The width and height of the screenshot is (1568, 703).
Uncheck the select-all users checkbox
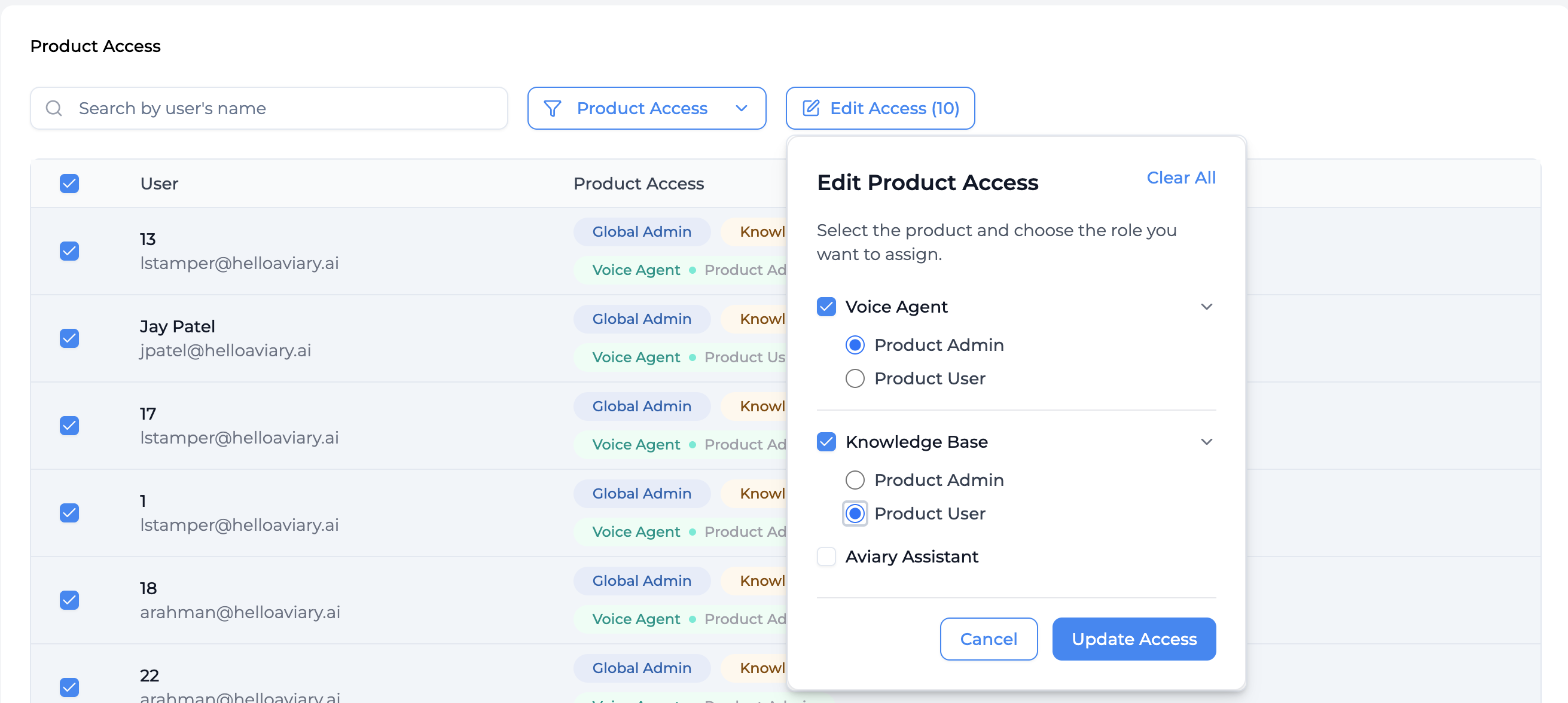pos(69,184)
